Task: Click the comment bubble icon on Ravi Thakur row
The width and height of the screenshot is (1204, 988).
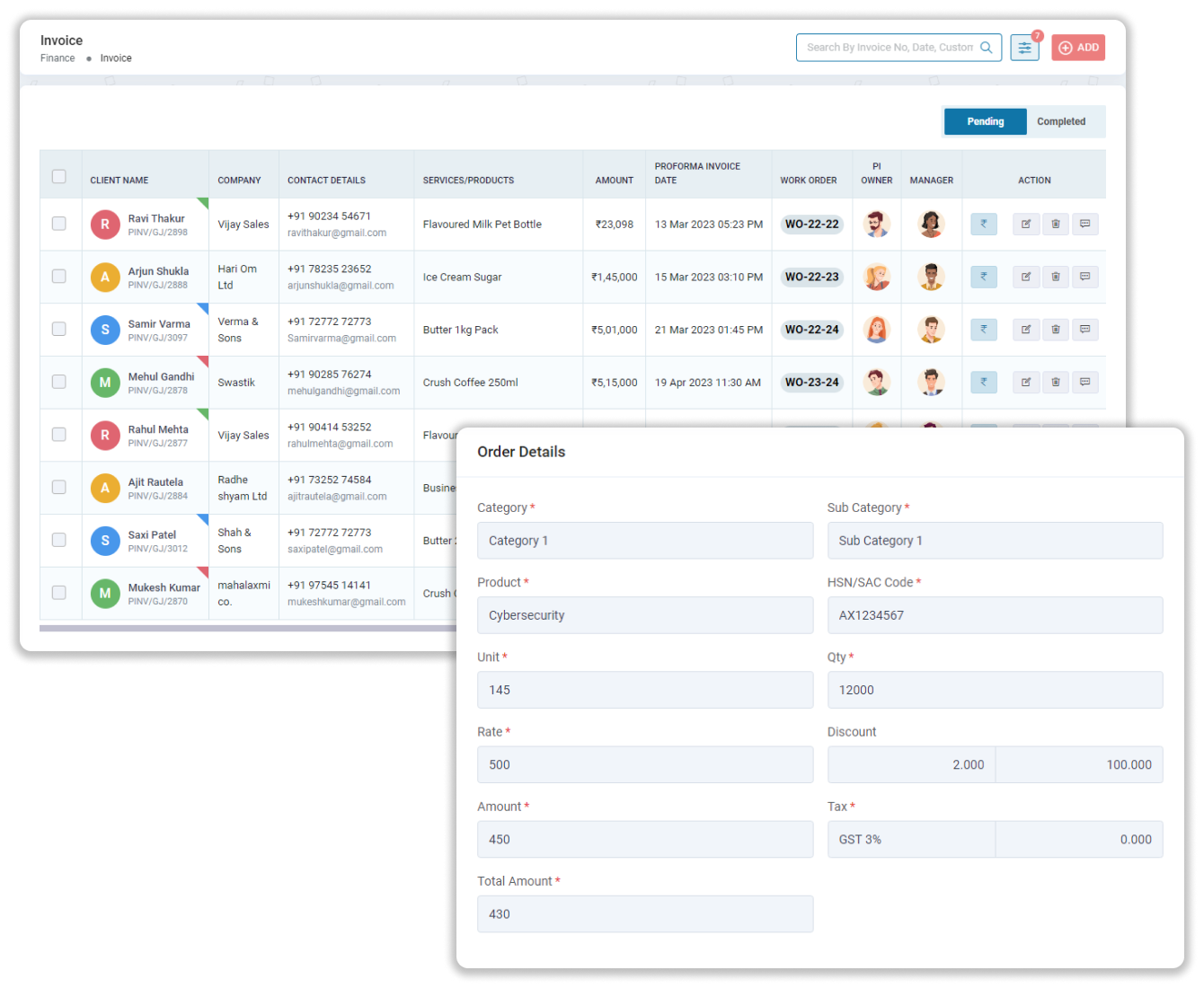Action: [1086, 224]
